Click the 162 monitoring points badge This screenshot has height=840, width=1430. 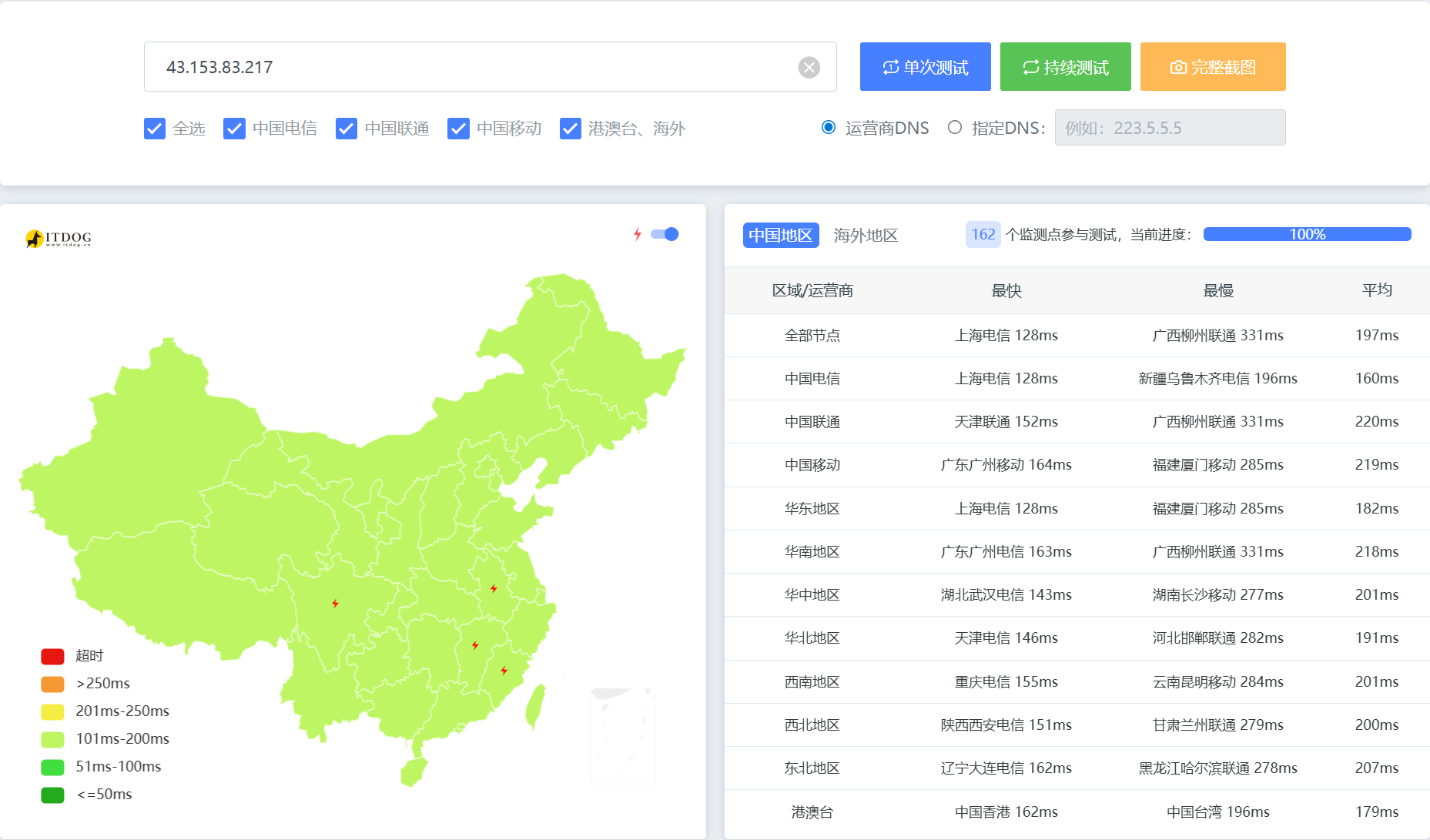coord(983,235)
